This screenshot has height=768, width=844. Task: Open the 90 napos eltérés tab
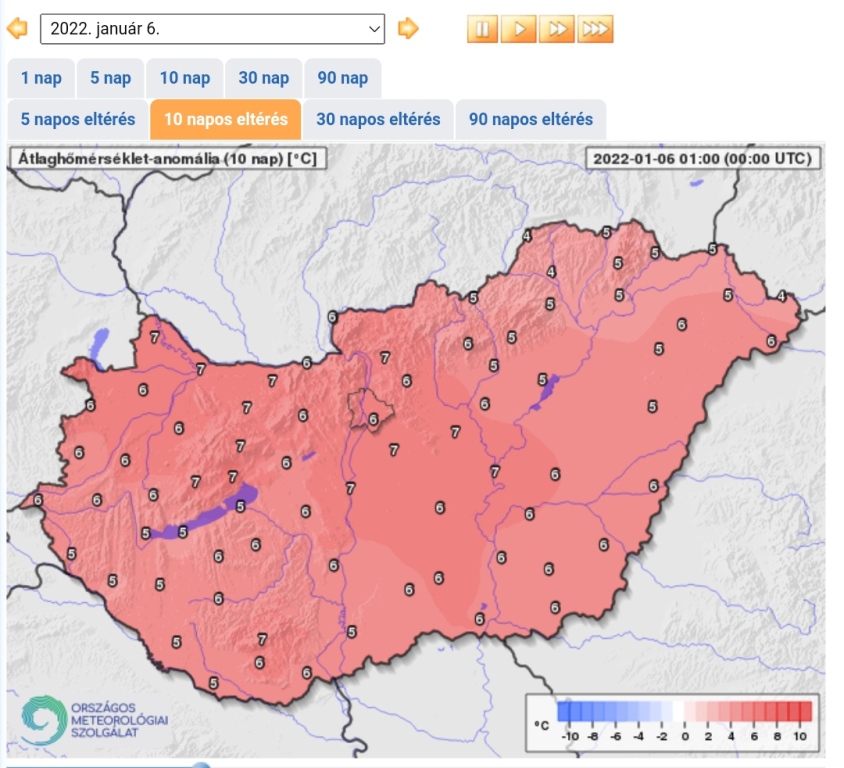click(x=530, y=119)
